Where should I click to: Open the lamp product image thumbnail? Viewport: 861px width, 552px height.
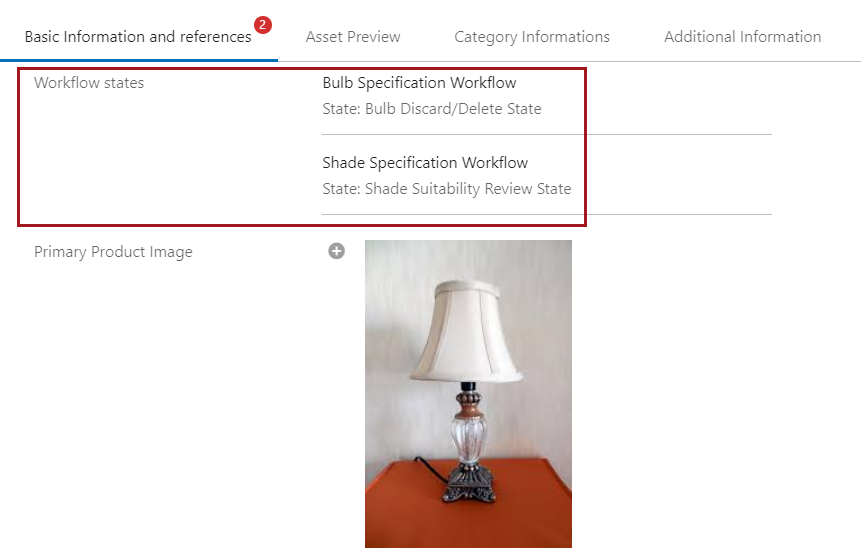click(x=468, y=394)
